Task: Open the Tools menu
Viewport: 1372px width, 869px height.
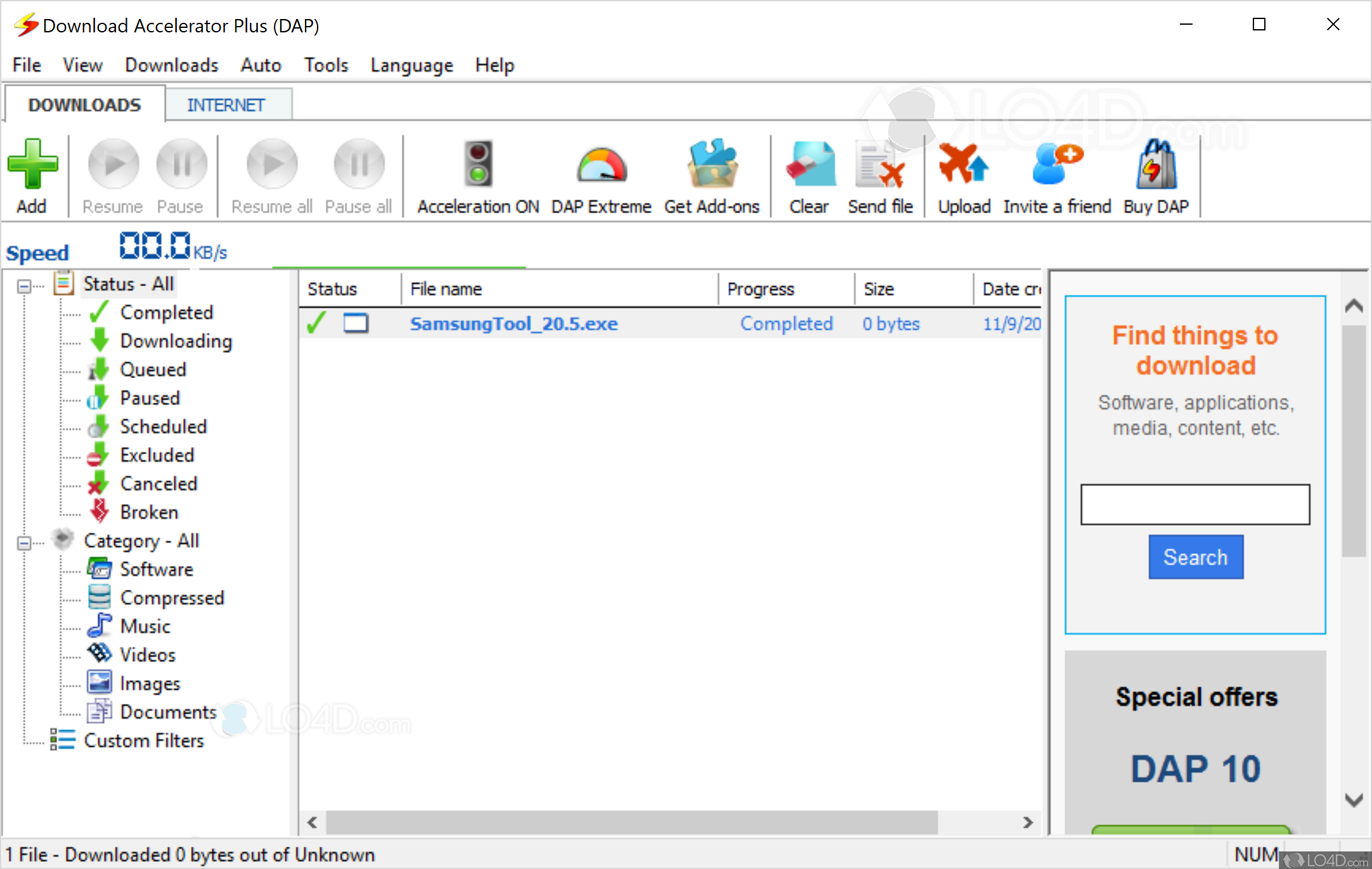Action: click(x=326, y=65)
